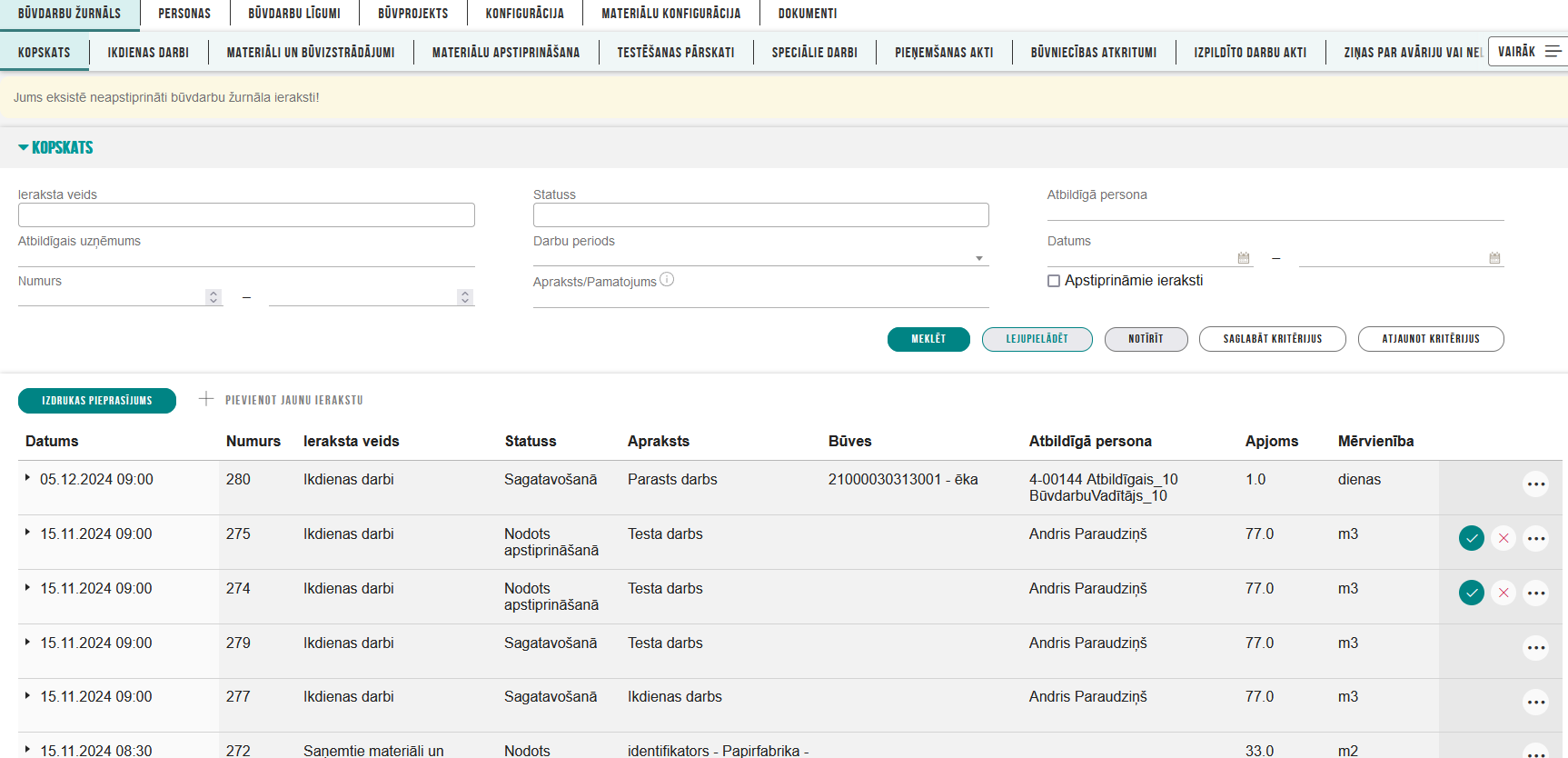Image resolution: width=1568 pixels, height=758 pixels.
Task: Sort table by Numurs column header
Action: (253, 441)
